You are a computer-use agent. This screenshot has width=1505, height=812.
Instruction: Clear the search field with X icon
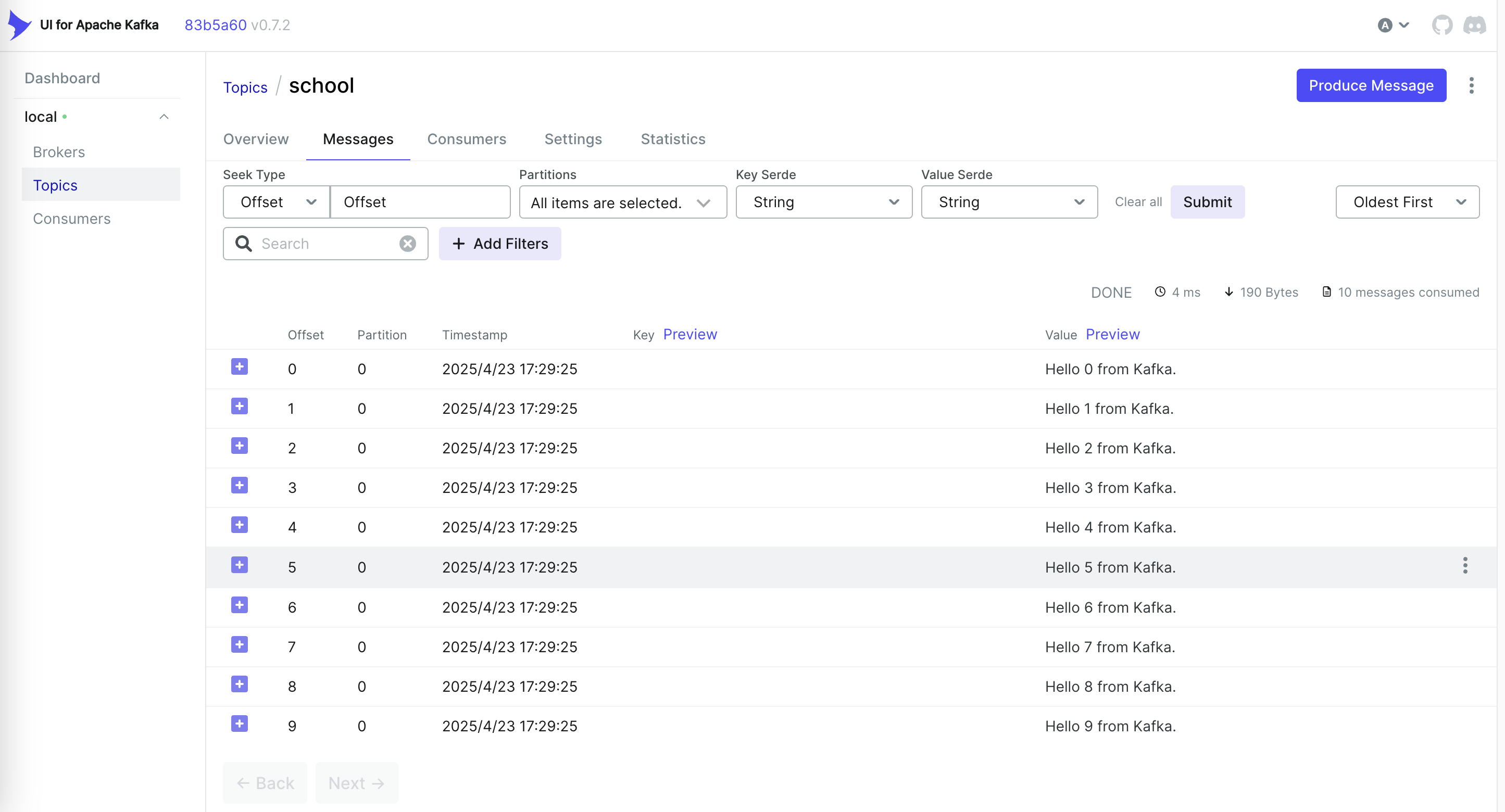tap(407, 244)
